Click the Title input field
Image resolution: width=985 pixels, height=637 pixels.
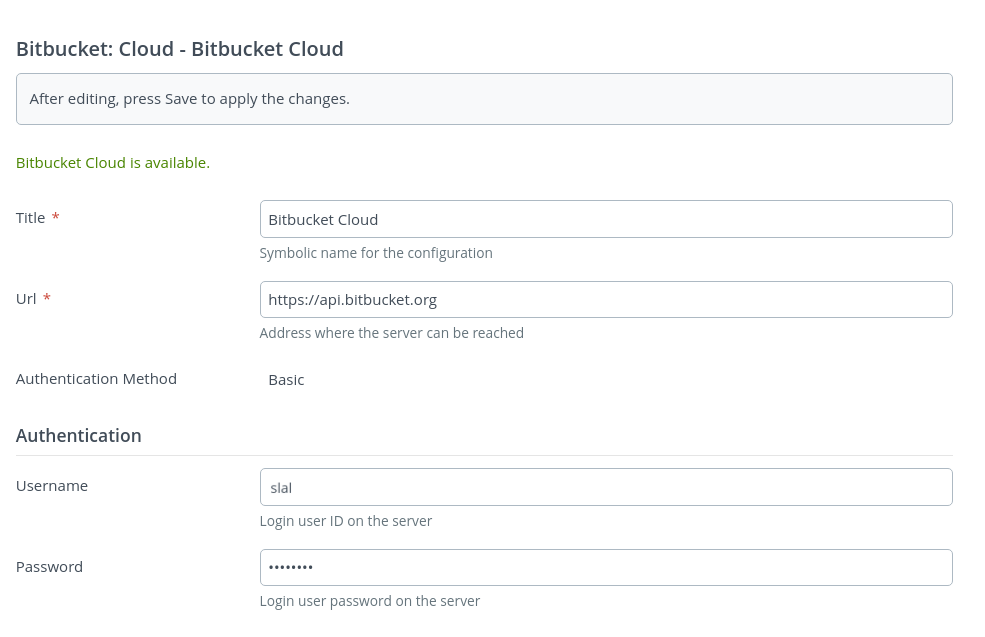pos(605,219)
